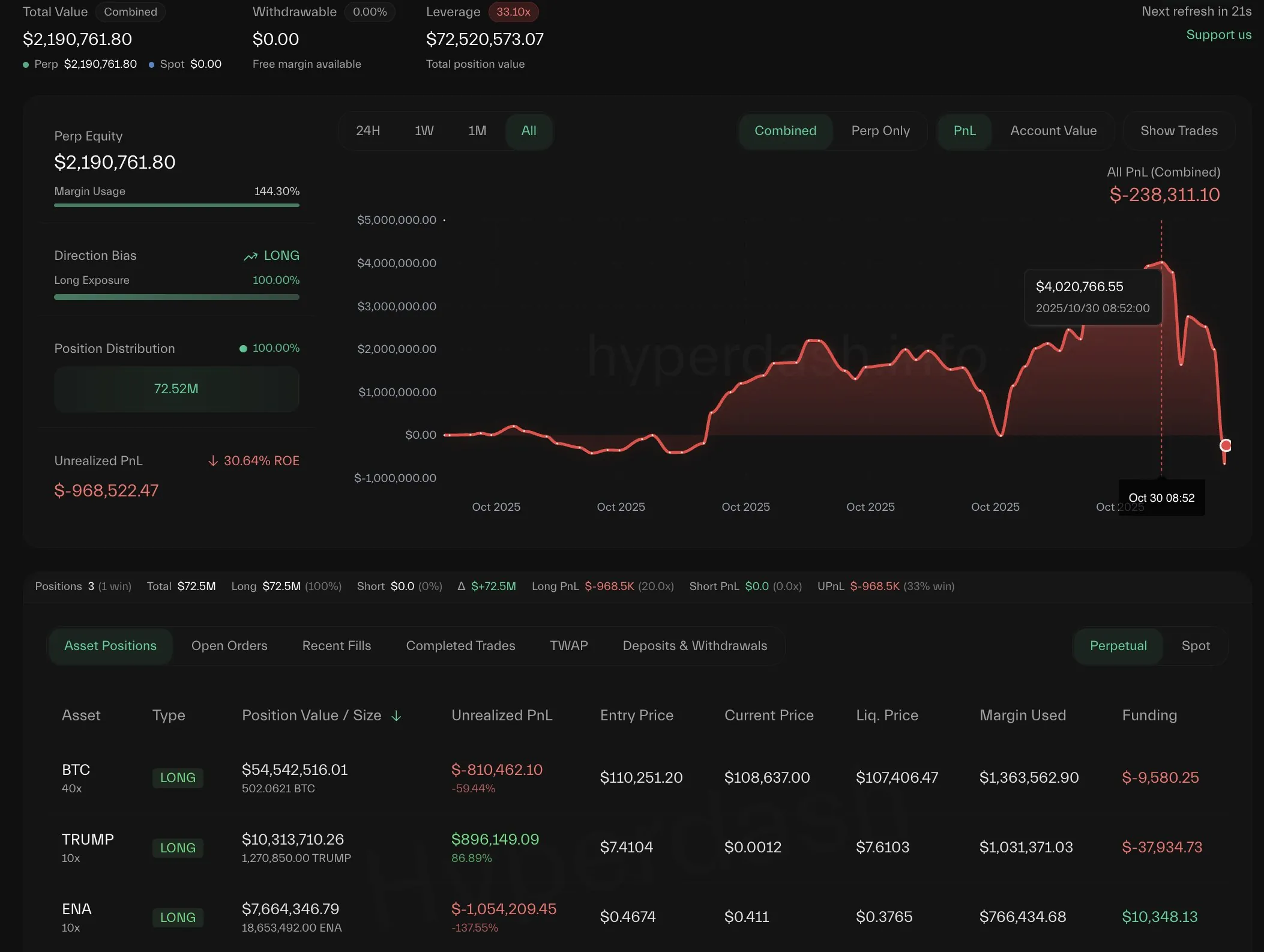This screenshot has height=952, width=1264.
Task: Click the Support us link
Action: 1218,35
